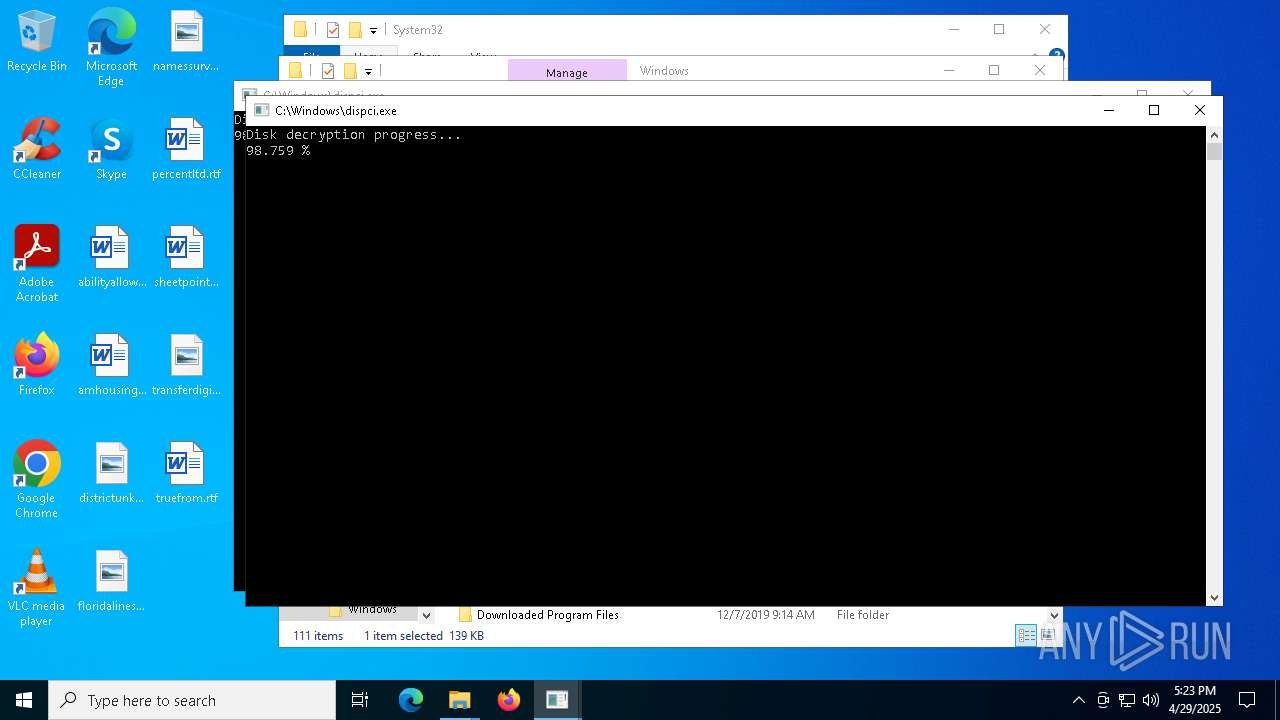Select the floridalines... image file
1280x720 pixels.
point(111,582)
